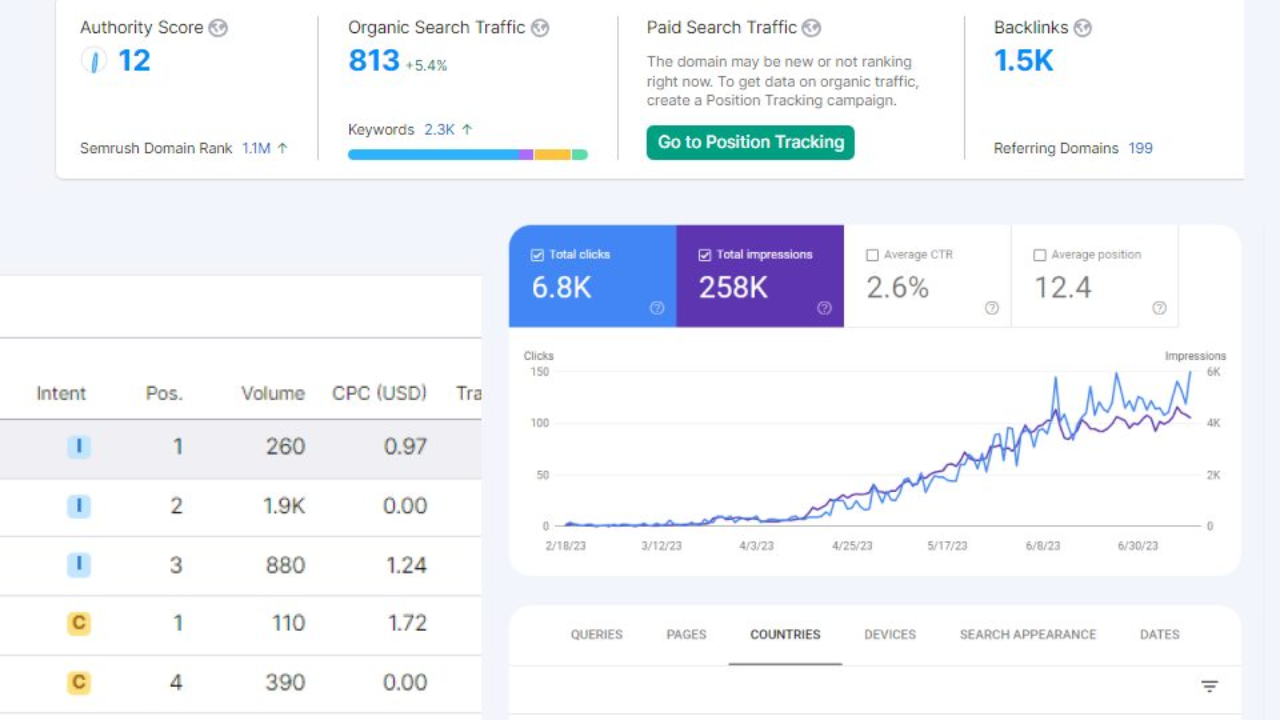Open help icon on Average position card
The height and width of the screenshot is (720, 1280).
pyautogui.click(x=1159, y=308)
